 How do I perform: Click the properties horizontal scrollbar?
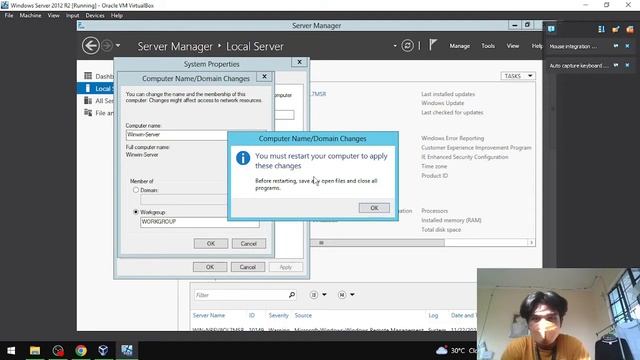tap(378, 243)
